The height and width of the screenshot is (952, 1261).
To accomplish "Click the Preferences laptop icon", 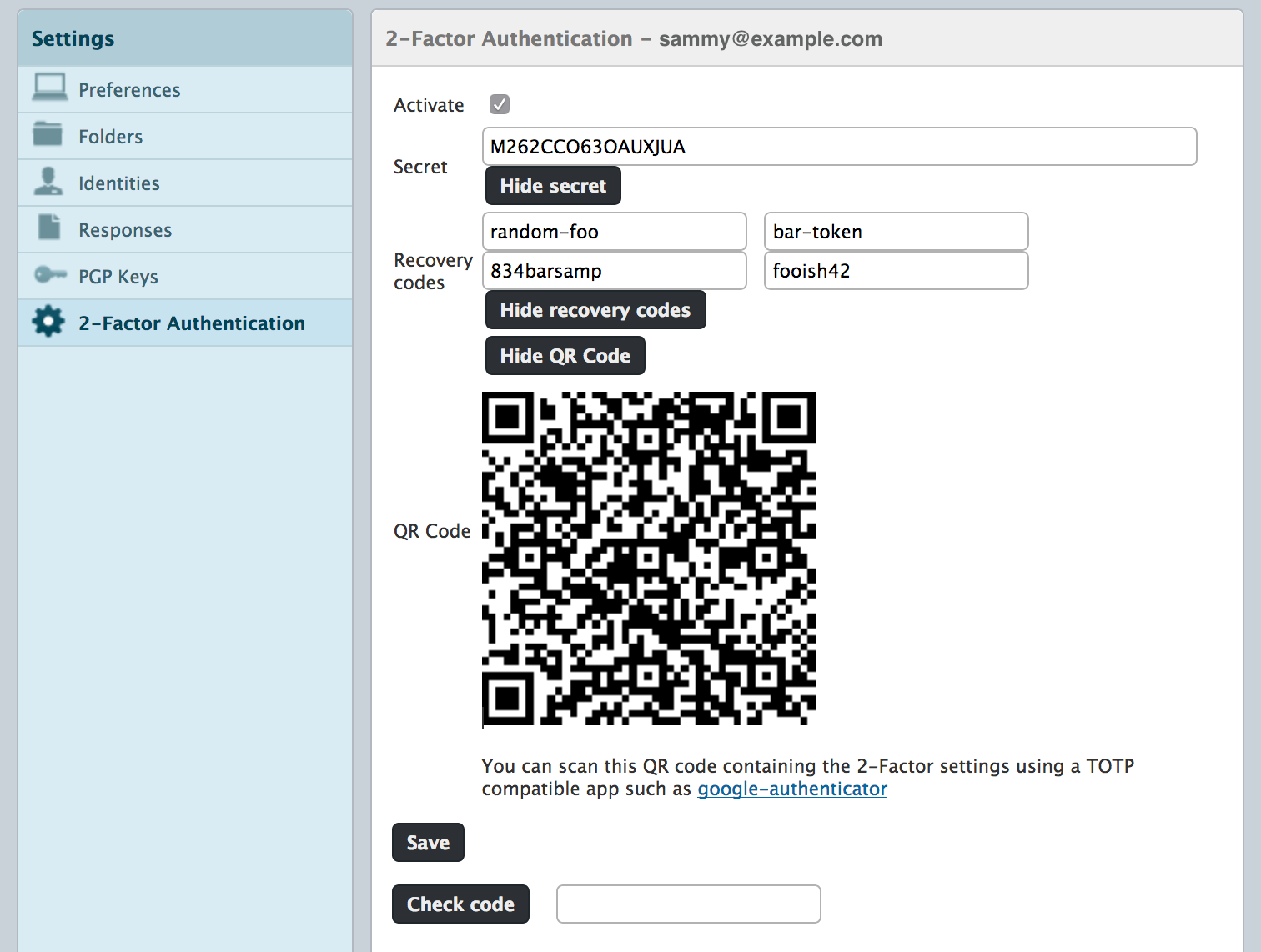I will pyautogui.click(x=50, y=88).
